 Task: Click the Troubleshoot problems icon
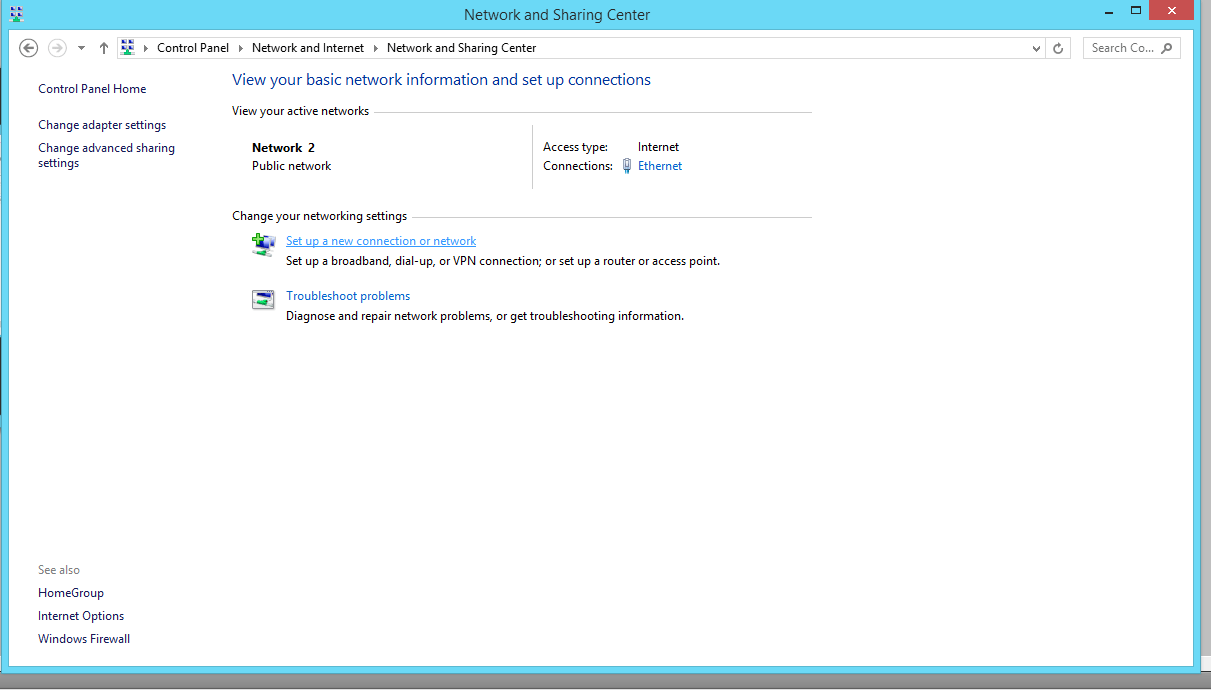click(x=263, y=300)
